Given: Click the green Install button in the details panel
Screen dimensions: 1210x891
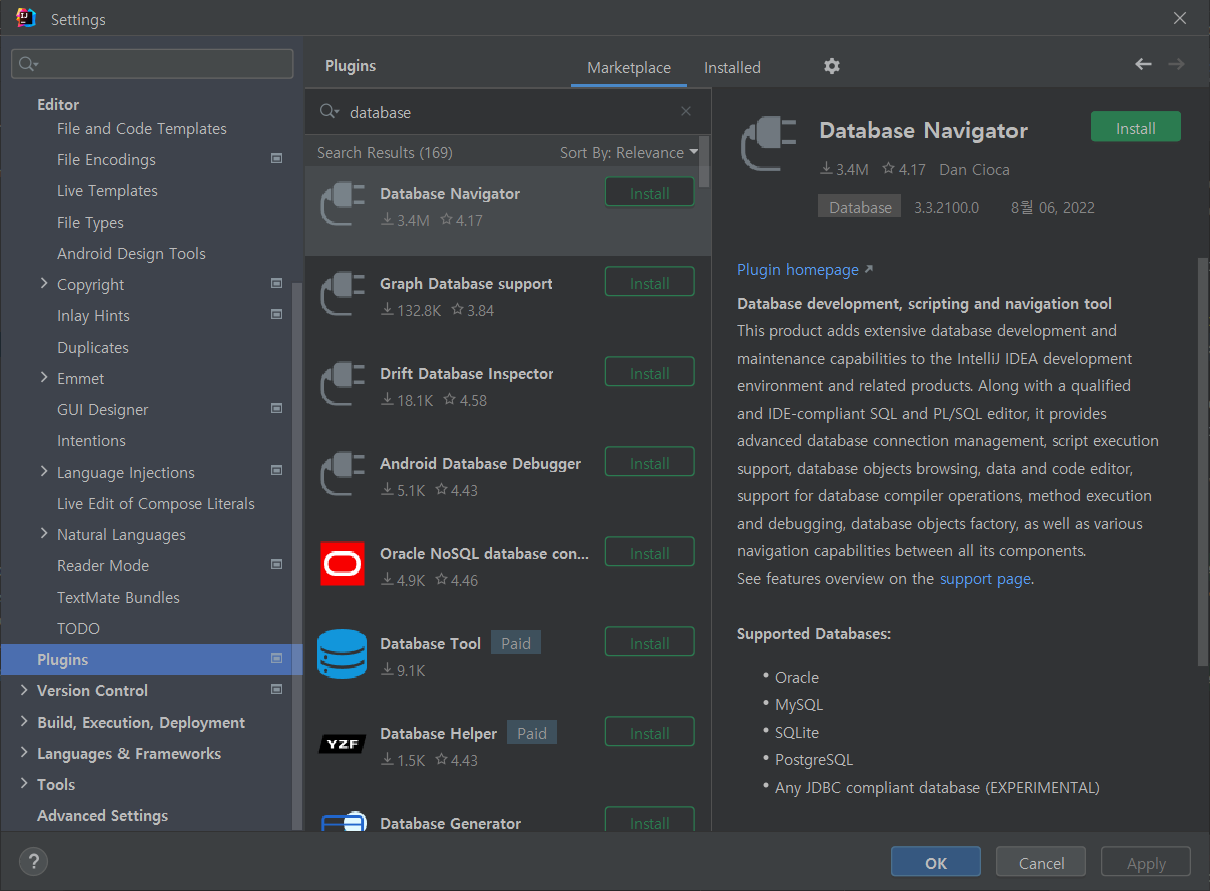Looking at the screenshot, I should pos(1136,128).
